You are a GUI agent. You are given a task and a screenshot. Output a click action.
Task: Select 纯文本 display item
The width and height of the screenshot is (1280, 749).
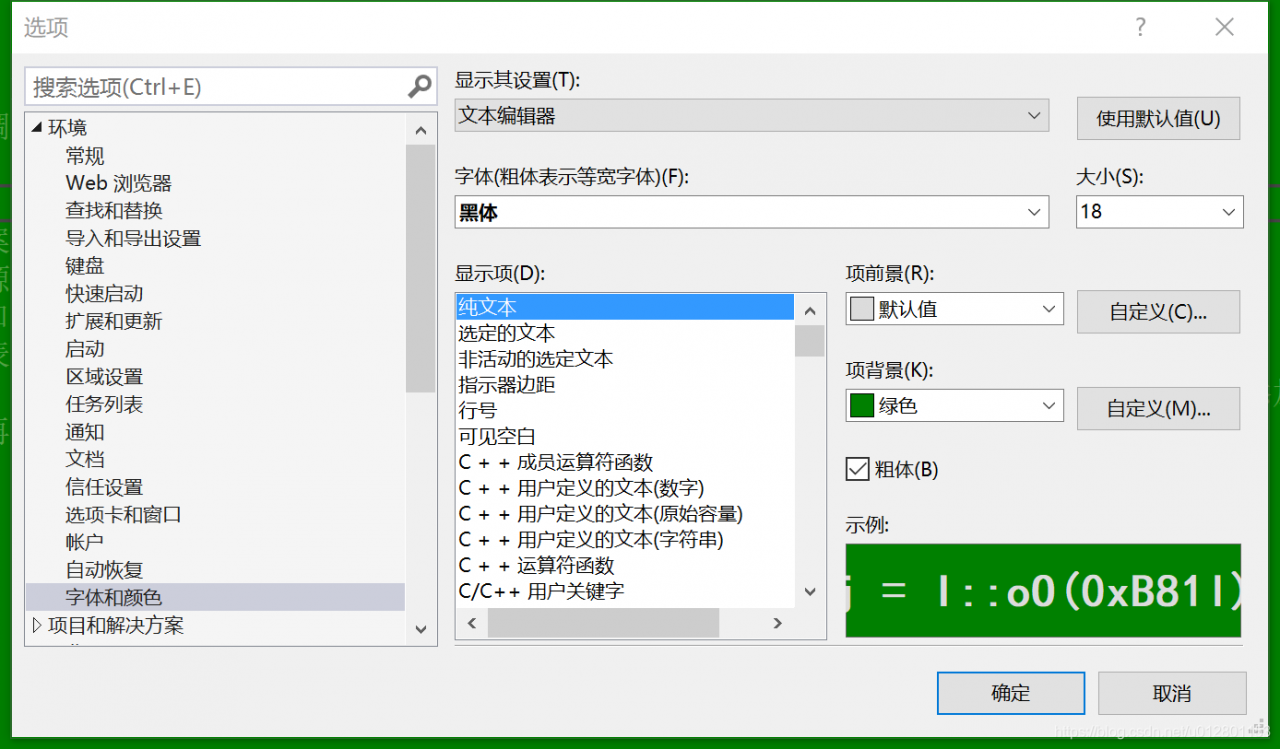tap(625, 307)
